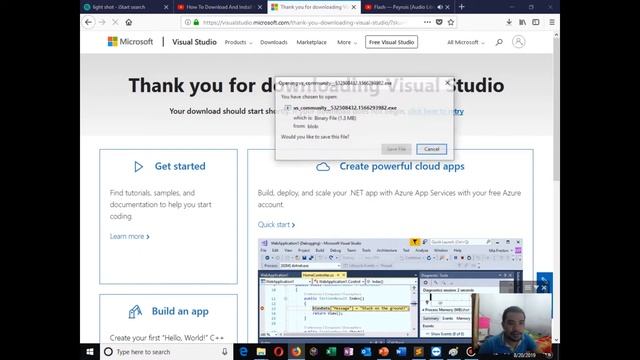Image resolution: width=640 pixels, height=360 pixels.
Task: Open the page actions three-dot menu
Action: point(427,22)
